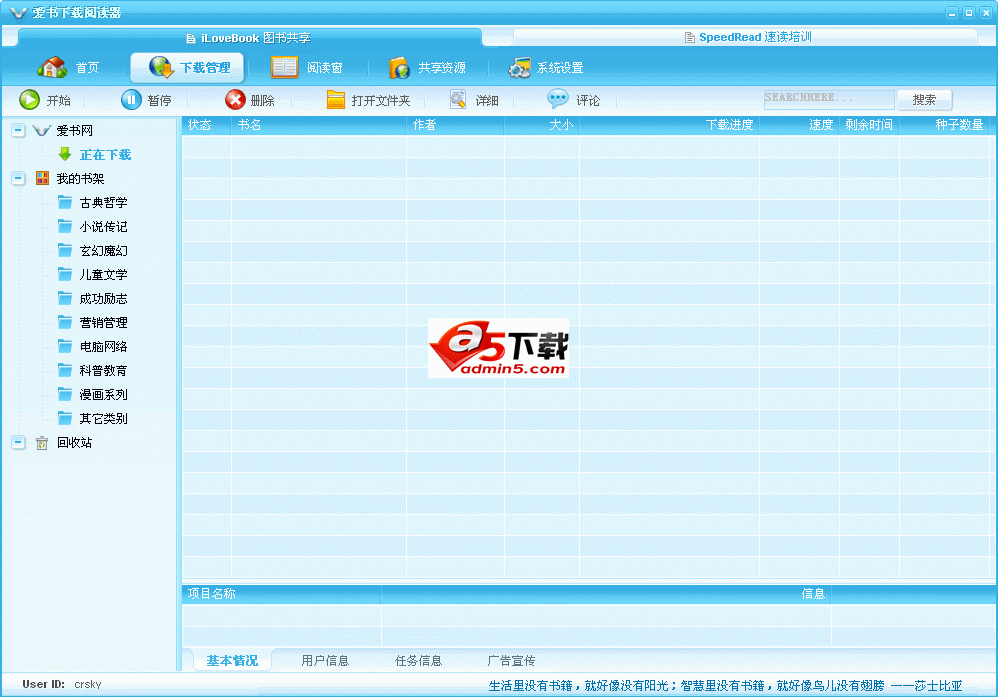The image size is (998, 697).
Task: Sort by 书名 column header
Action: [x=318, y=125]
